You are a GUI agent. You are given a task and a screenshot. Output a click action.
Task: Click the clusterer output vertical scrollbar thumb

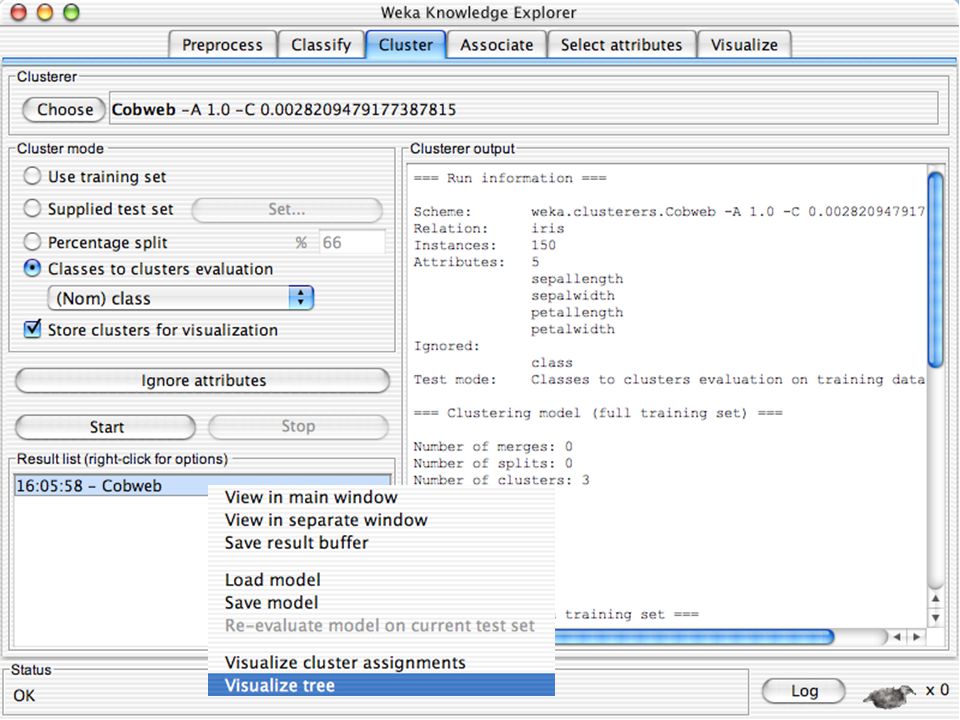[936, 269]
